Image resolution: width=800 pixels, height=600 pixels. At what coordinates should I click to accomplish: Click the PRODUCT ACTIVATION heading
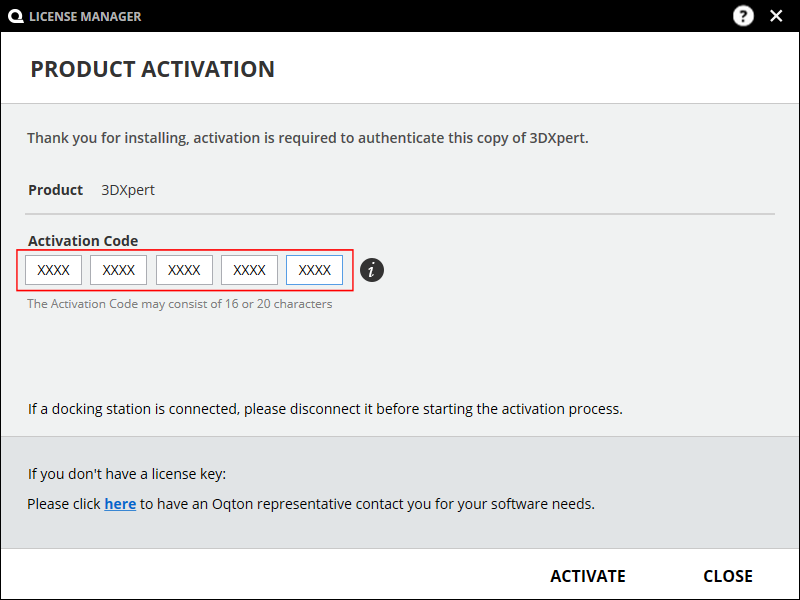coord(152,69)
